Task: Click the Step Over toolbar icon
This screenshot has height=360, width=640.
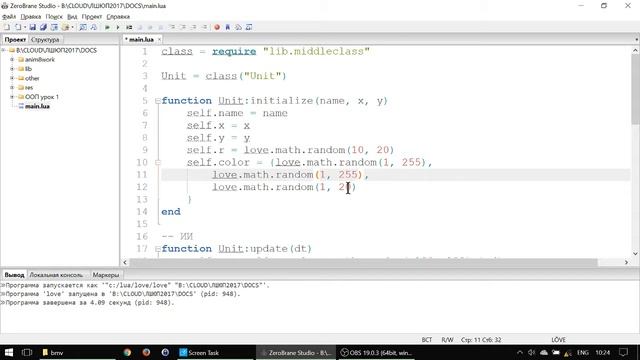Action: tap(182, 27)
